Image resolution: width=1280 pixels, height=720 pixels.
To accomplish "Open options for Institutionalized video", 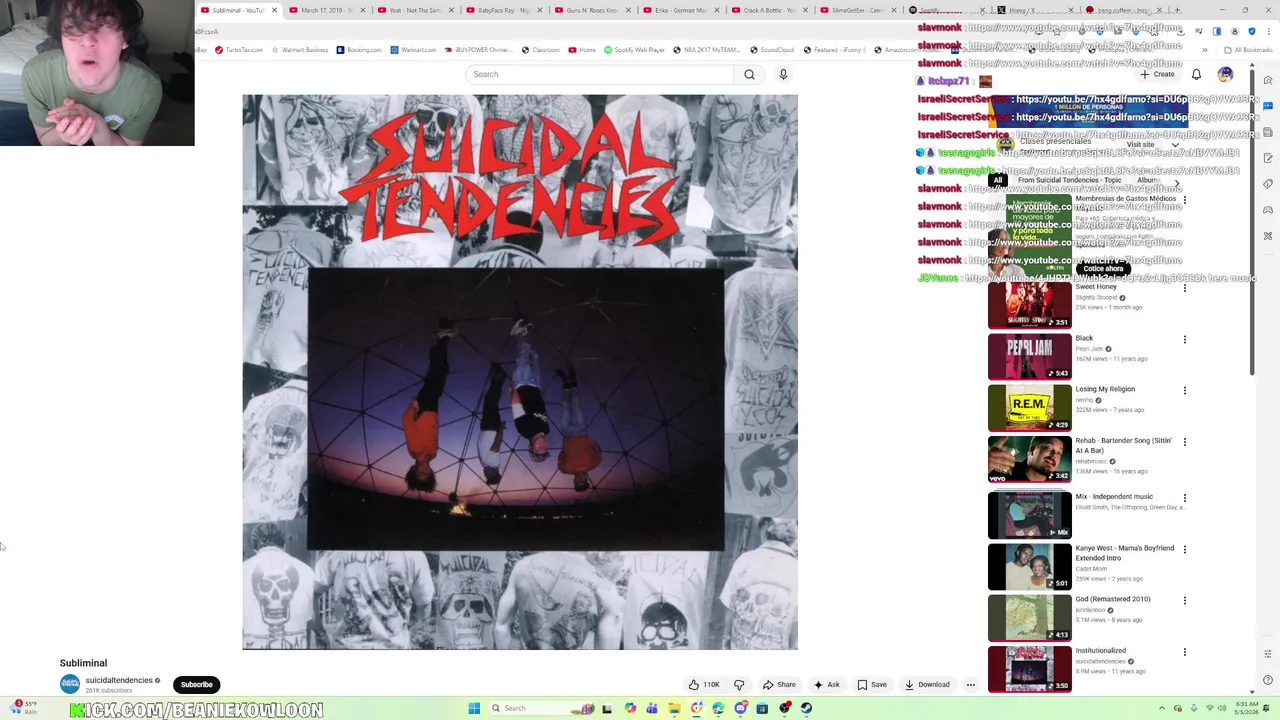I will pyautogui.click(x=1185, y=652).
